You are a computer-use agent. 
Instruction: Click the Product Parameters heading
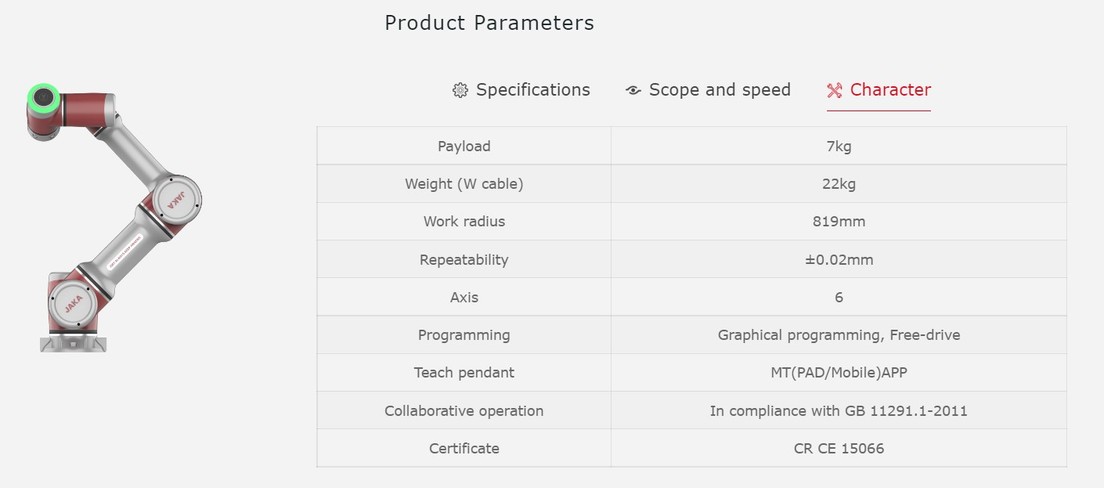point(489,23)
